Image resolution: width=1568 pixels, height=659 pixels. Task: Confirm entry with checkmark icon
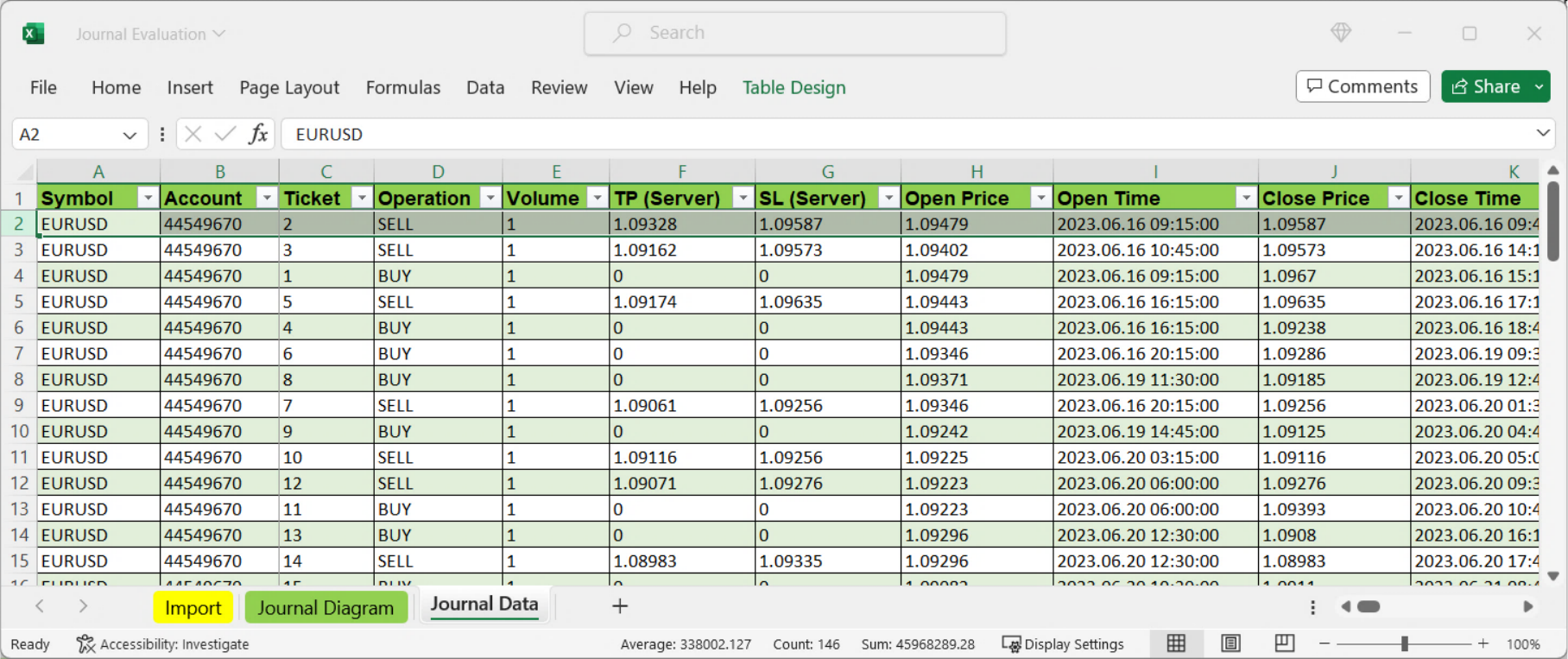point(225,134)
